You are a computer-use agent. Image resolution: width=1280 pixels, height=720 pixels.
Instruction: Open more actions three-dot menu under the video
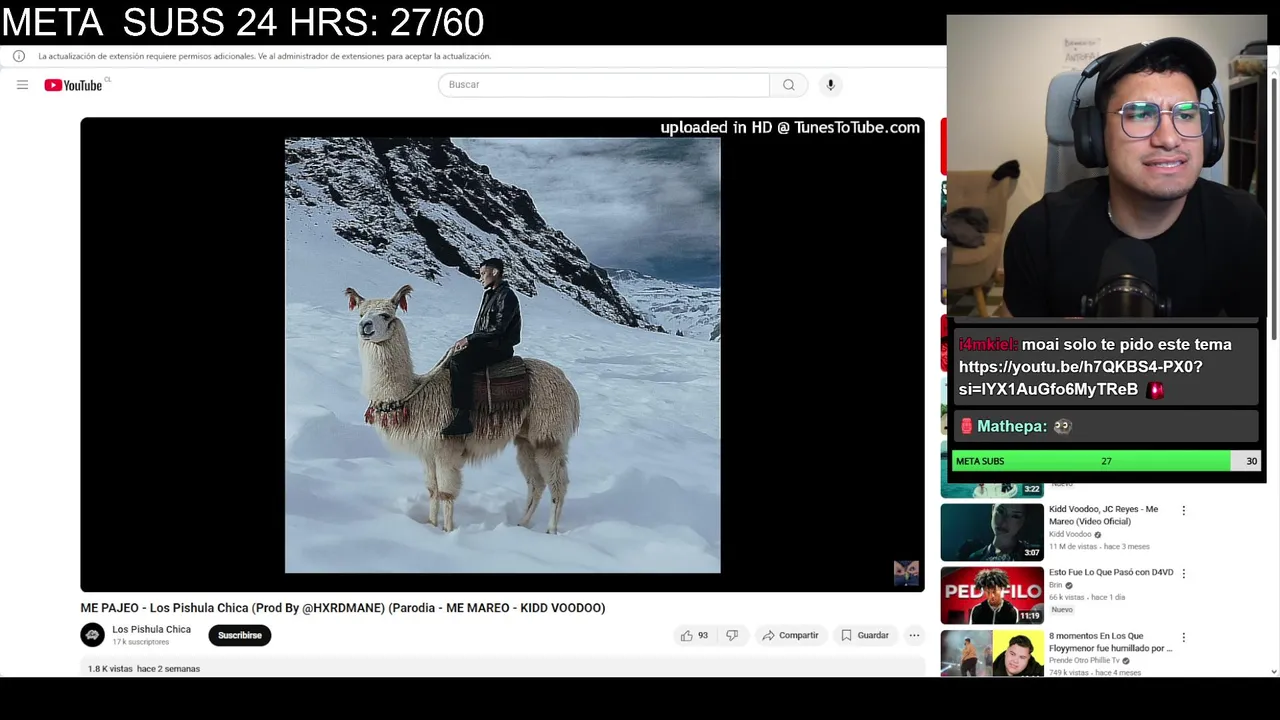pyautogui.click(x=914, y=635)
